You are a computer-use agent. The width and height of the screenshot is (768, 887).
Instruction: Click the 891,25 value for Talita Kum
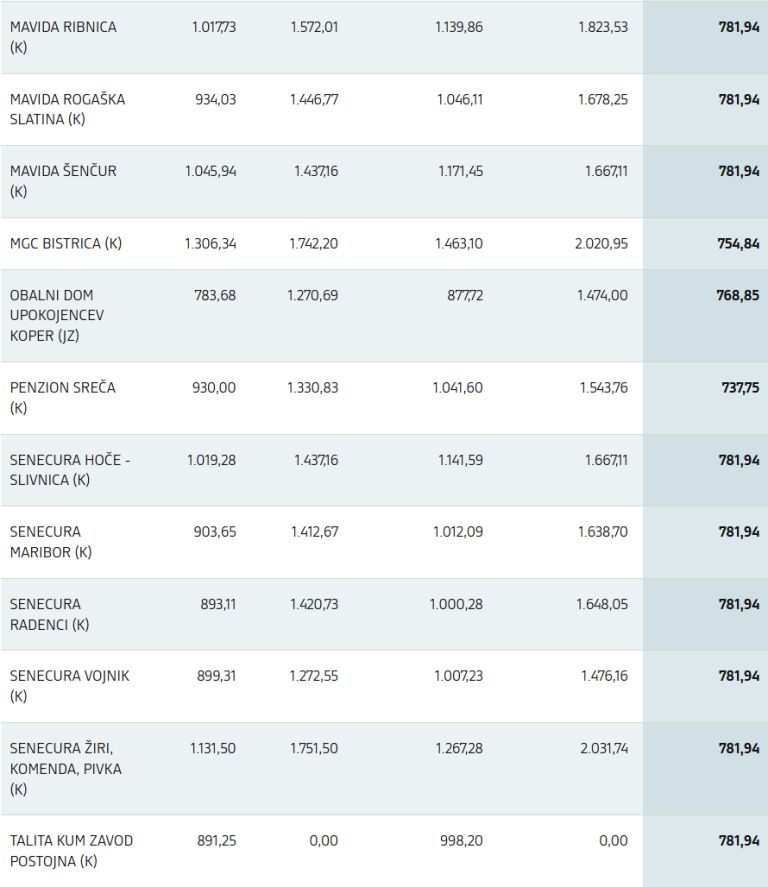pos(215,840)
